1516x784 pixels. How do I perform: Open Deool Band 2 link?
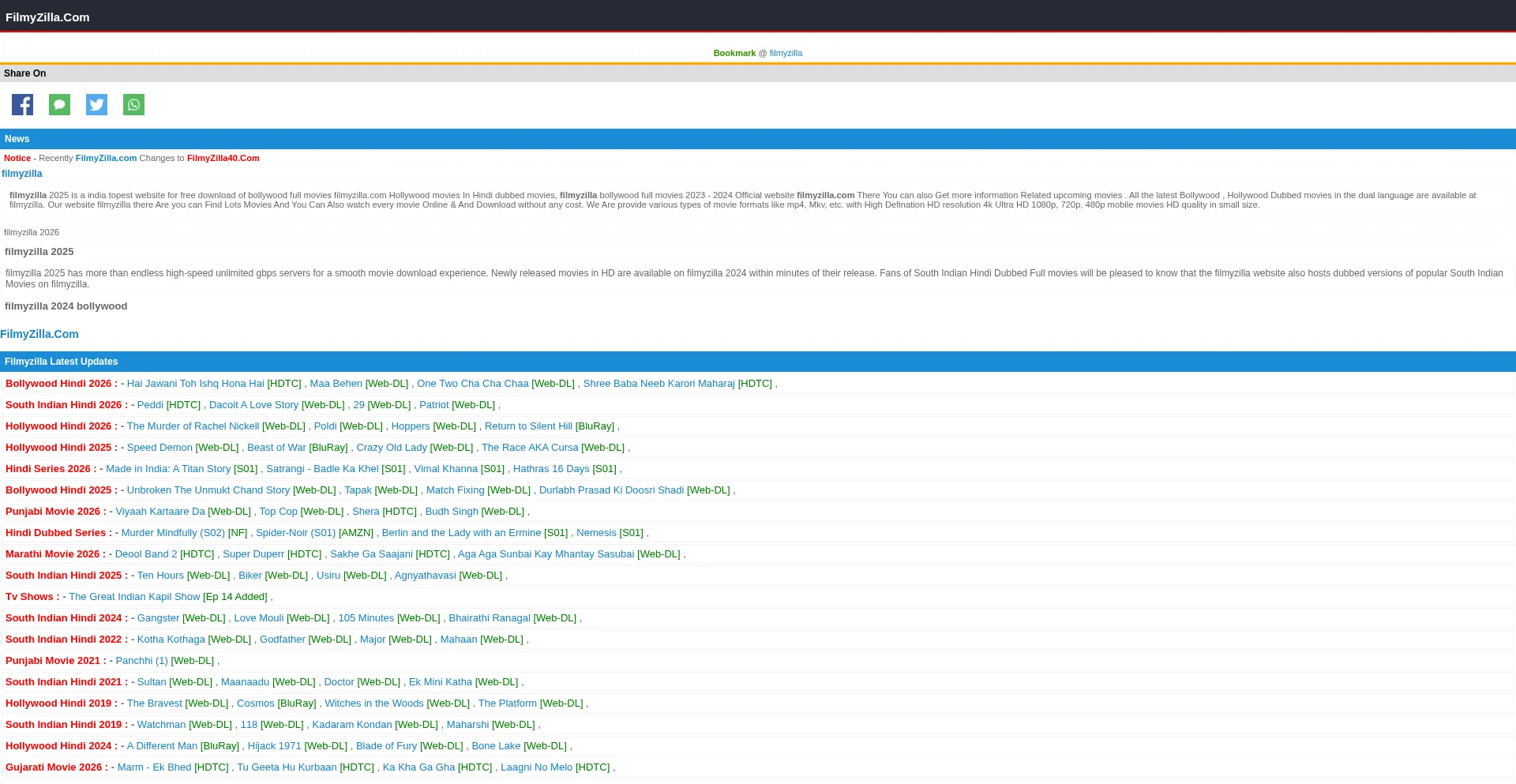pos(146,554)
